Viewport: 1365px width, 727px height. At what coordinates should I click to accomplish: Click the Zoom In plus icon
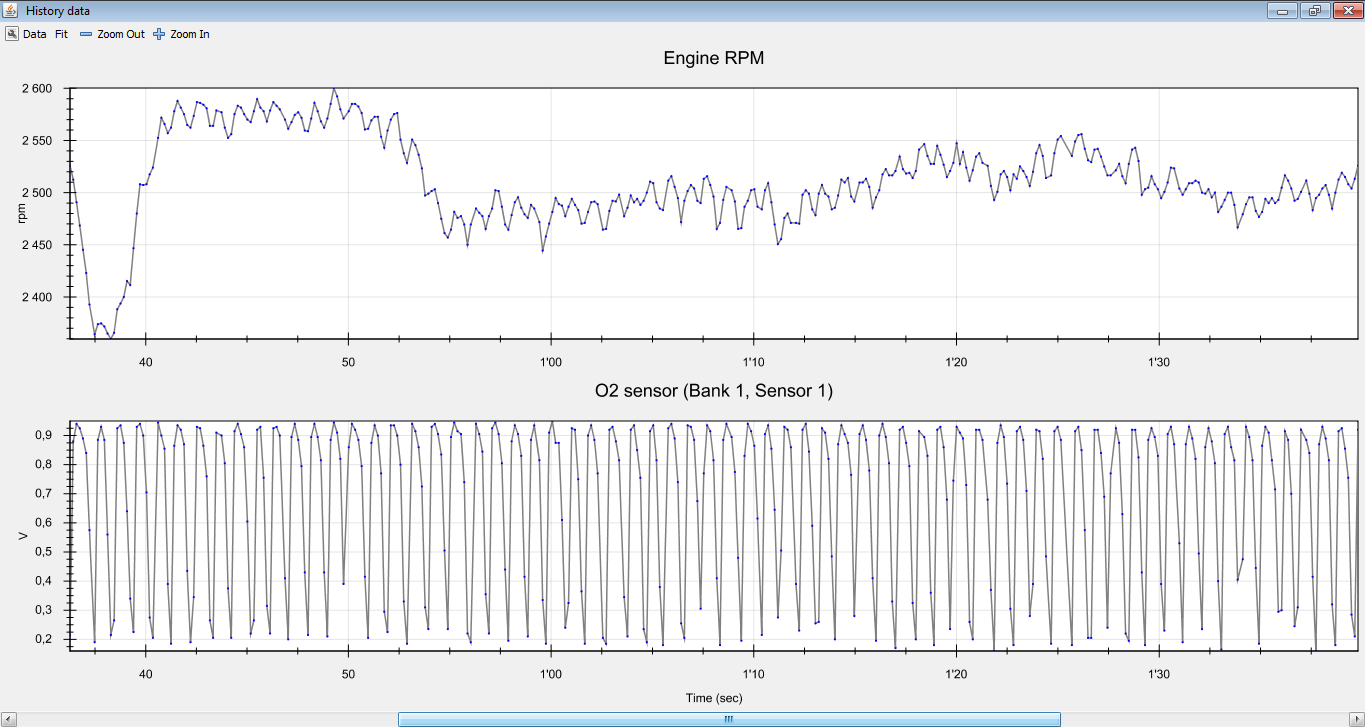click(x=159, y=34)
